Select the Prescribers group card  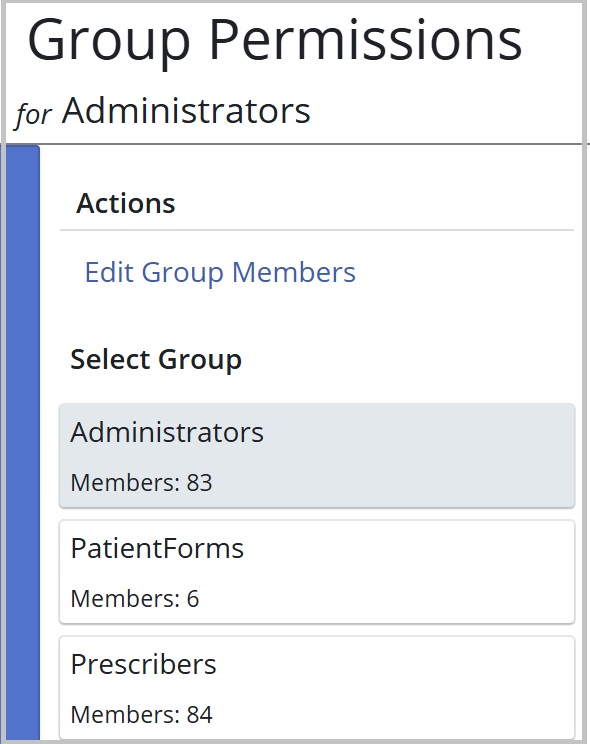coord(317,688)
